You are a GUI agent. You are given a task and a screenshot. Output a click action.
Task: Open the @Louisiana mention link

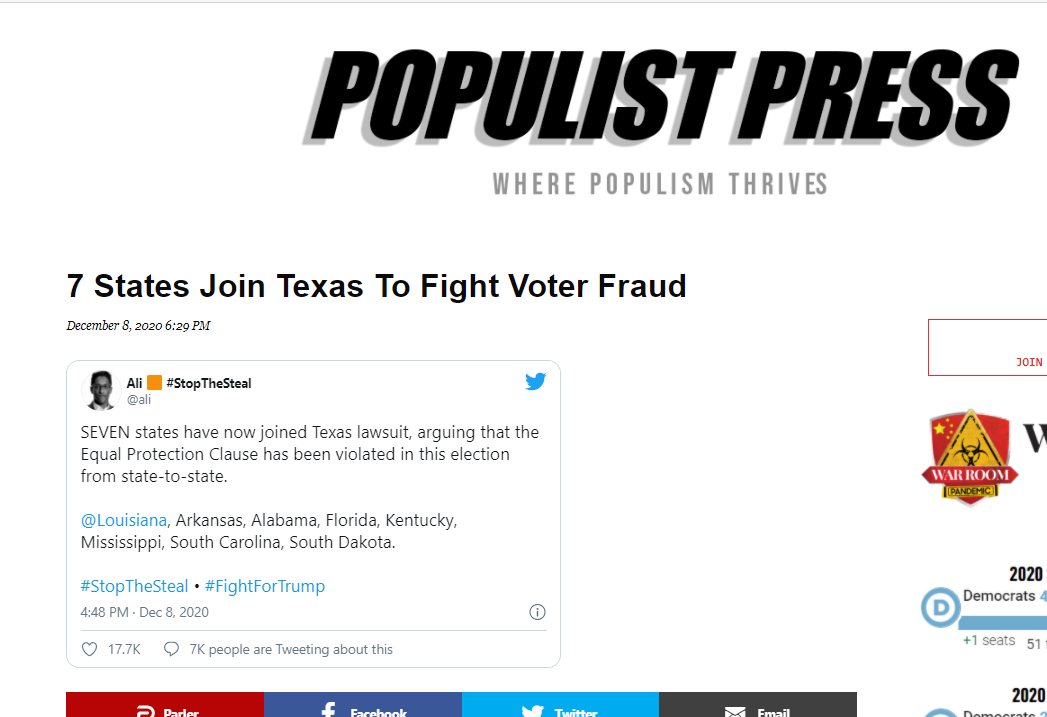coord(124,520)
